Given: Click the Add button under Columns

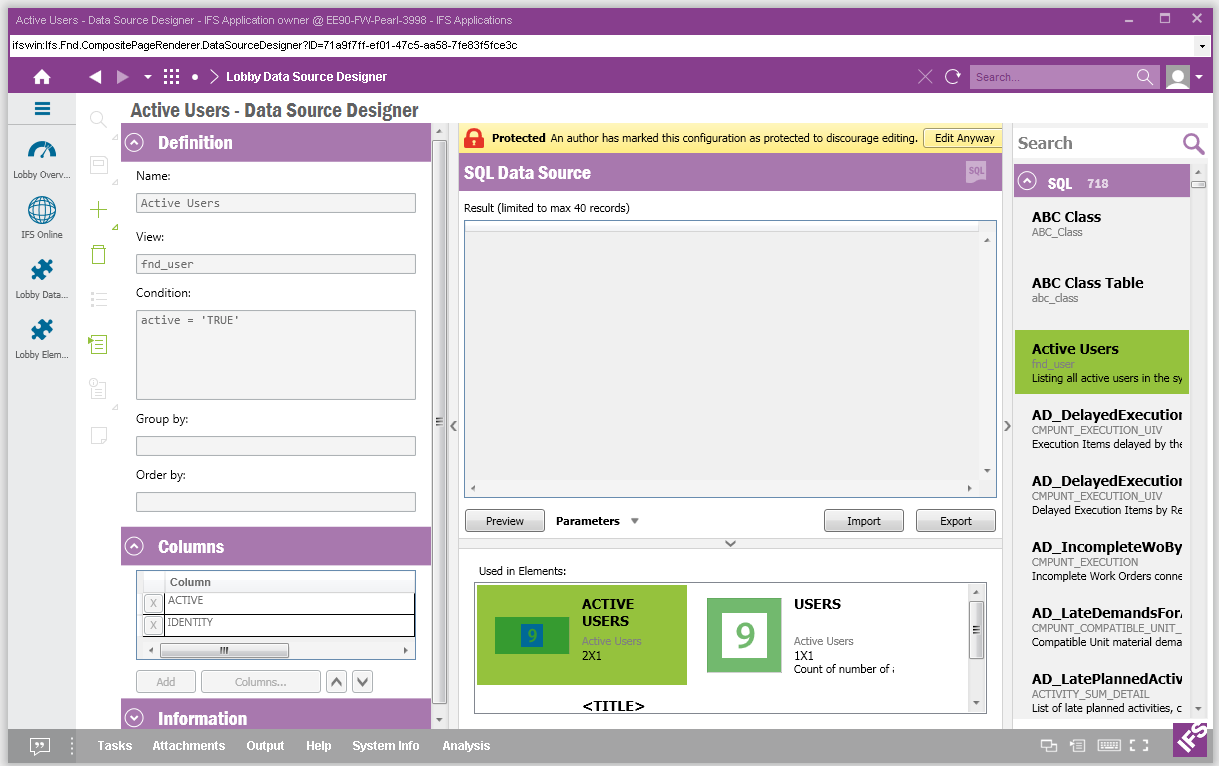Looking at the screenshot, I should tap(166, 682).
